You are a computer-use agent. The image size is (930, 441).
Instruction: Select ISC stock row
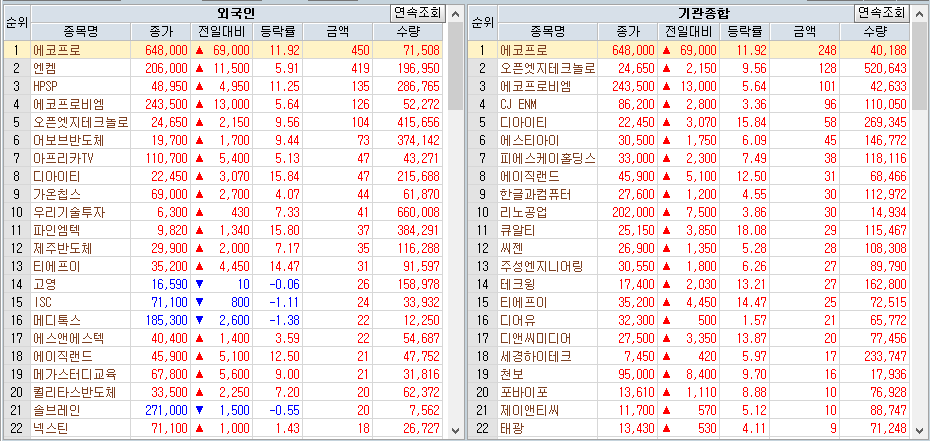coord(224,303)
